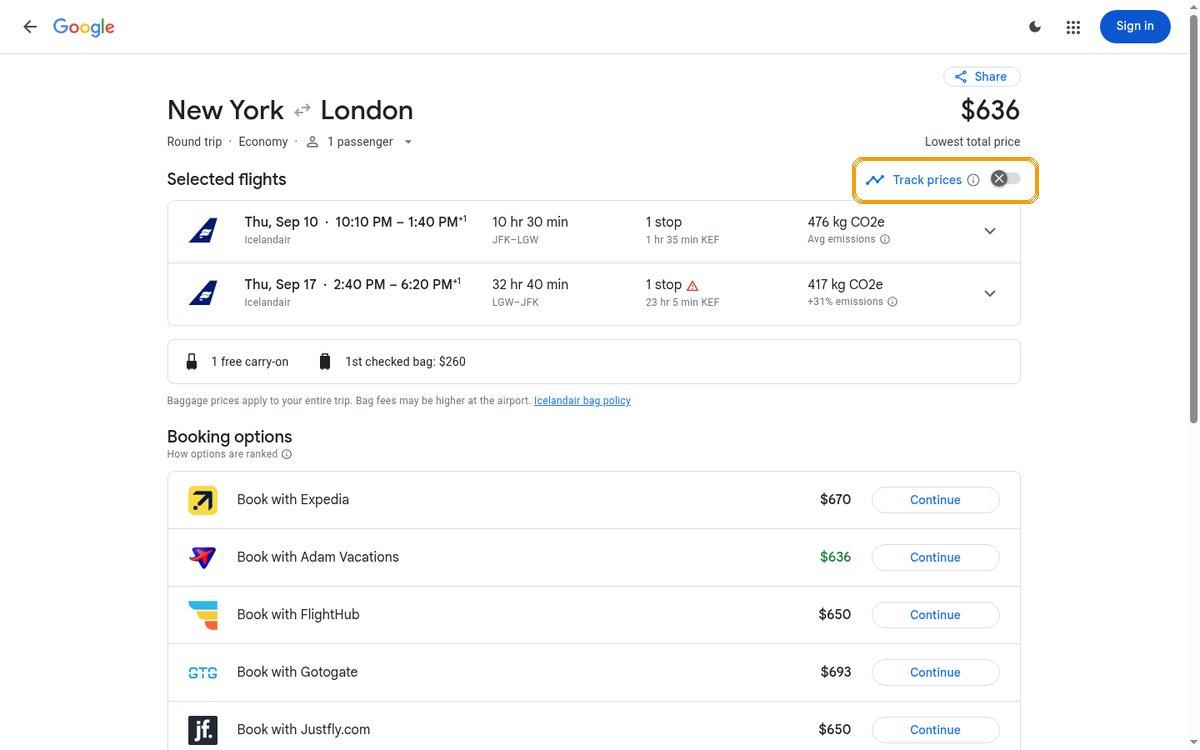Click the FlightHub logo icon
Image resolution: width=1200 pixels, height=750 pixels.
point(203,615)
